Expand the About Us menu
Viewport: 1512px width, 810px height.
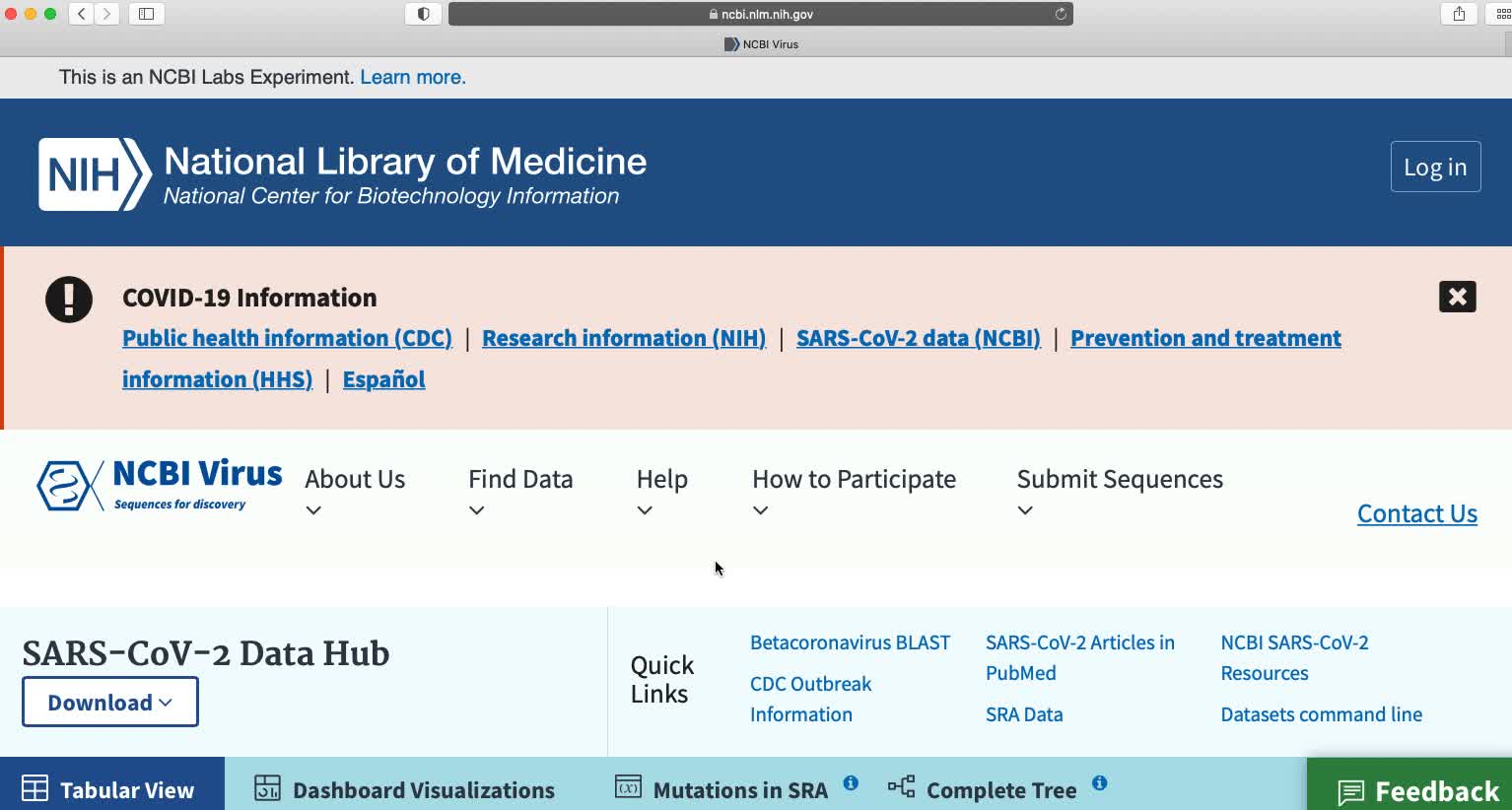pyautogui.click(x=355, y=494)
